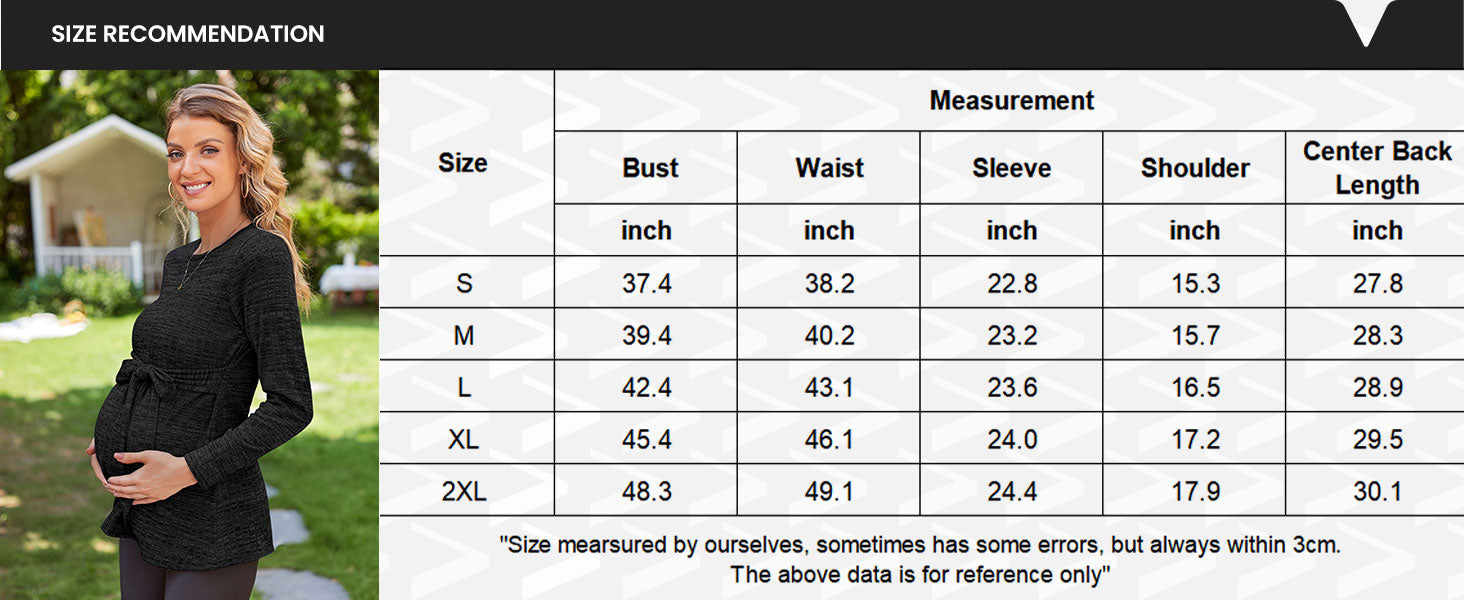Select the Center Back Length header
Screen dimensions: 1464x600
pyautogui.click(x=1377, y=168)
